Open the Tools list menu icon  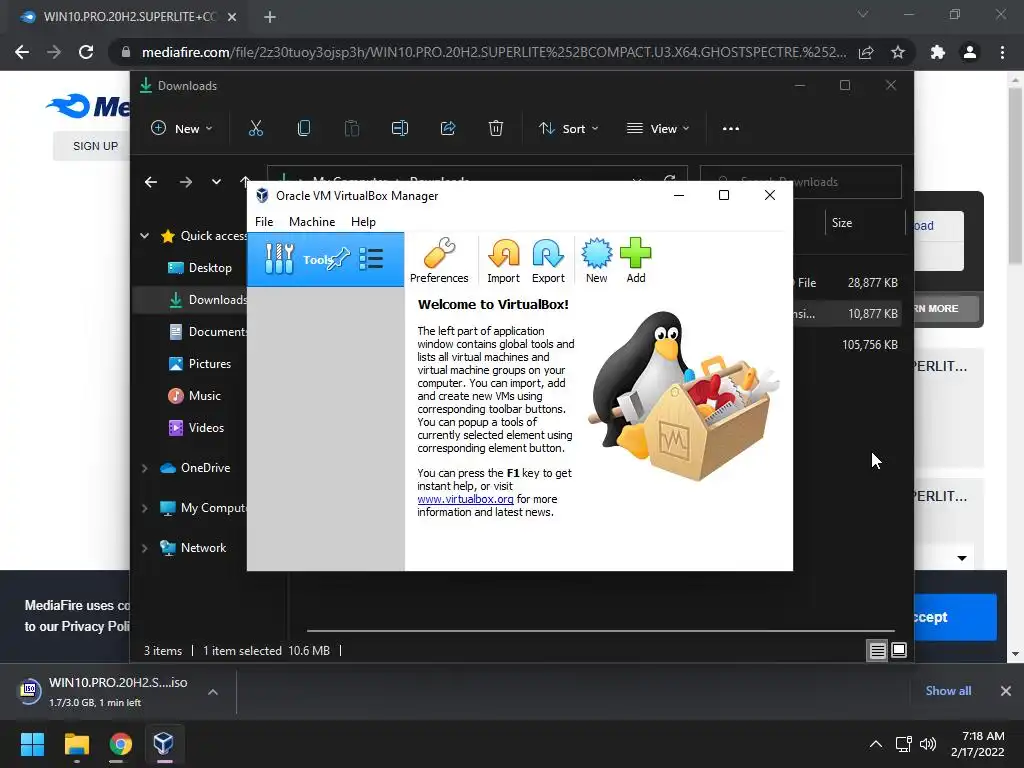click(371, 259)
